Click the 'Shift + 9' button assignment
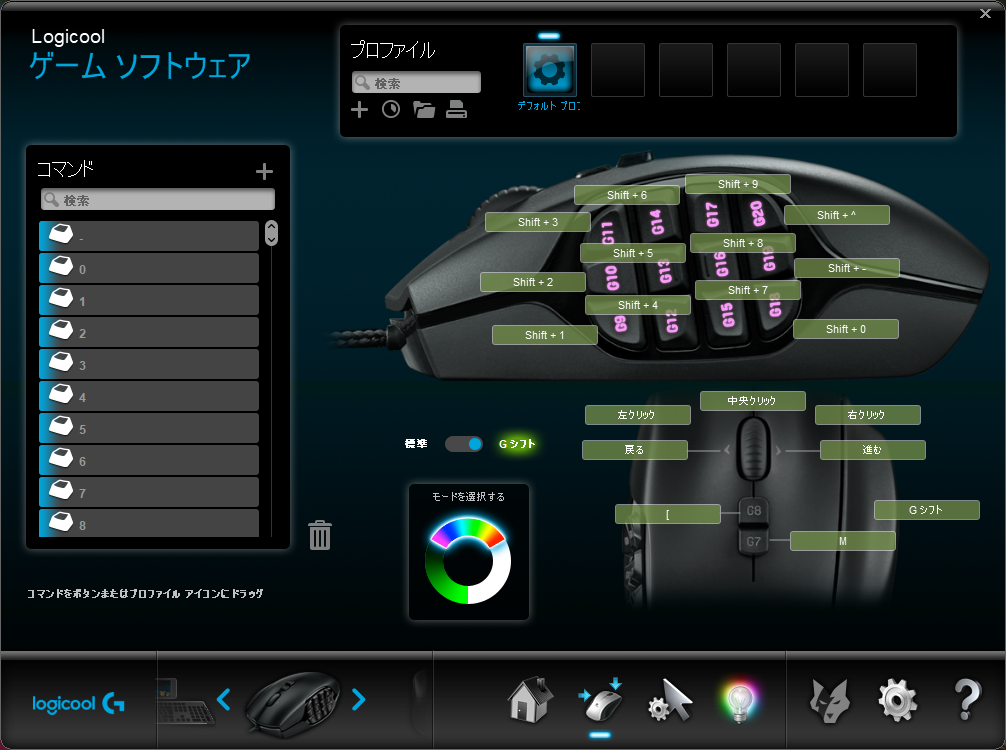This screenshot has height=750, width=1006. [738, 184]
